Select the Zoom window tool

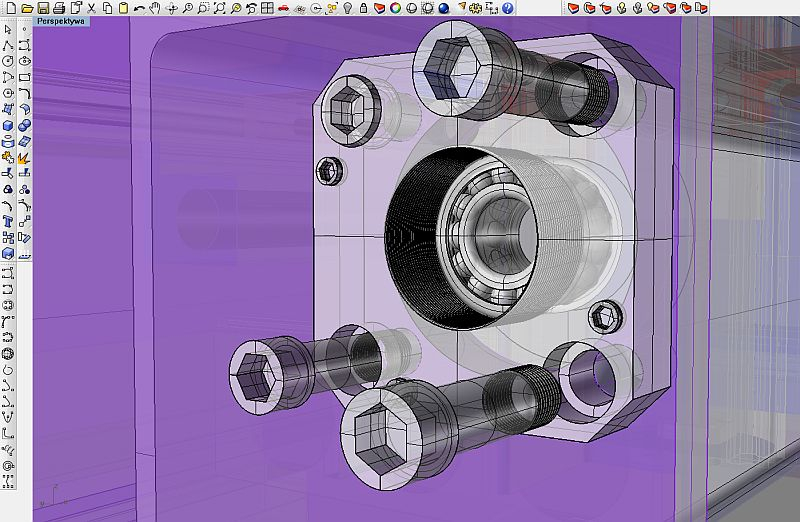point(203,8)
